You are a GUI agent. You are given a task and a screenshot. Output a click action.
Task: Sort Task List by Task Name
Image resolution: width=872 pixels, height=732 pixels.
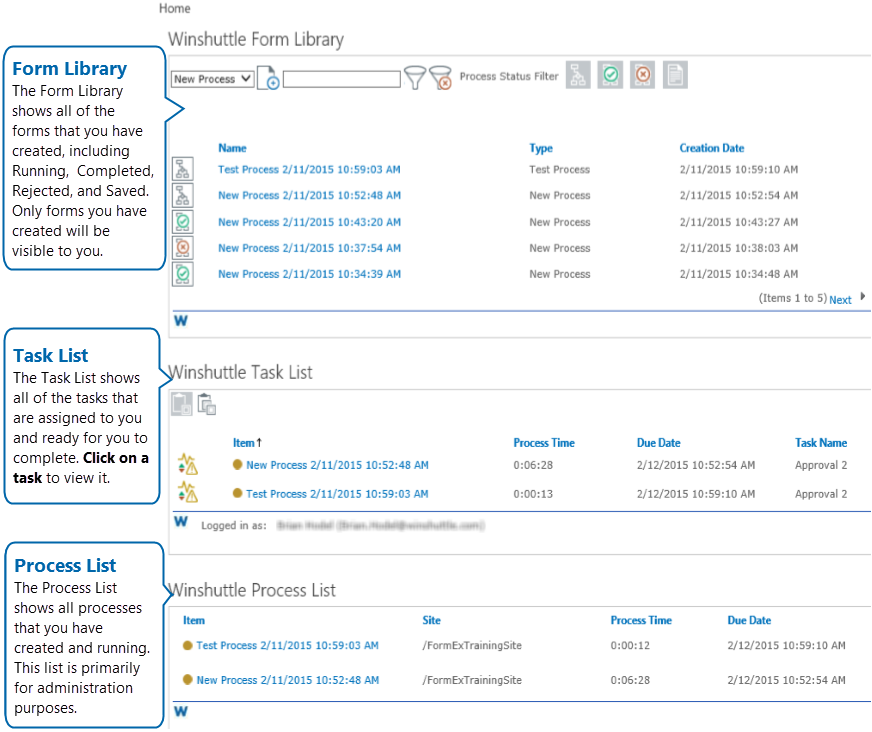tap(821, 443)
